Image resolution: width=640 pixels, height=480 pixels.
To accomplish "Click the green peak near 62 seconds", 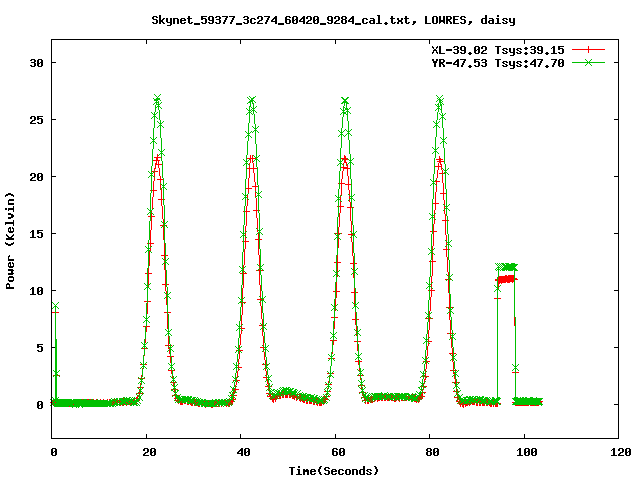I will tap(345, 100).
